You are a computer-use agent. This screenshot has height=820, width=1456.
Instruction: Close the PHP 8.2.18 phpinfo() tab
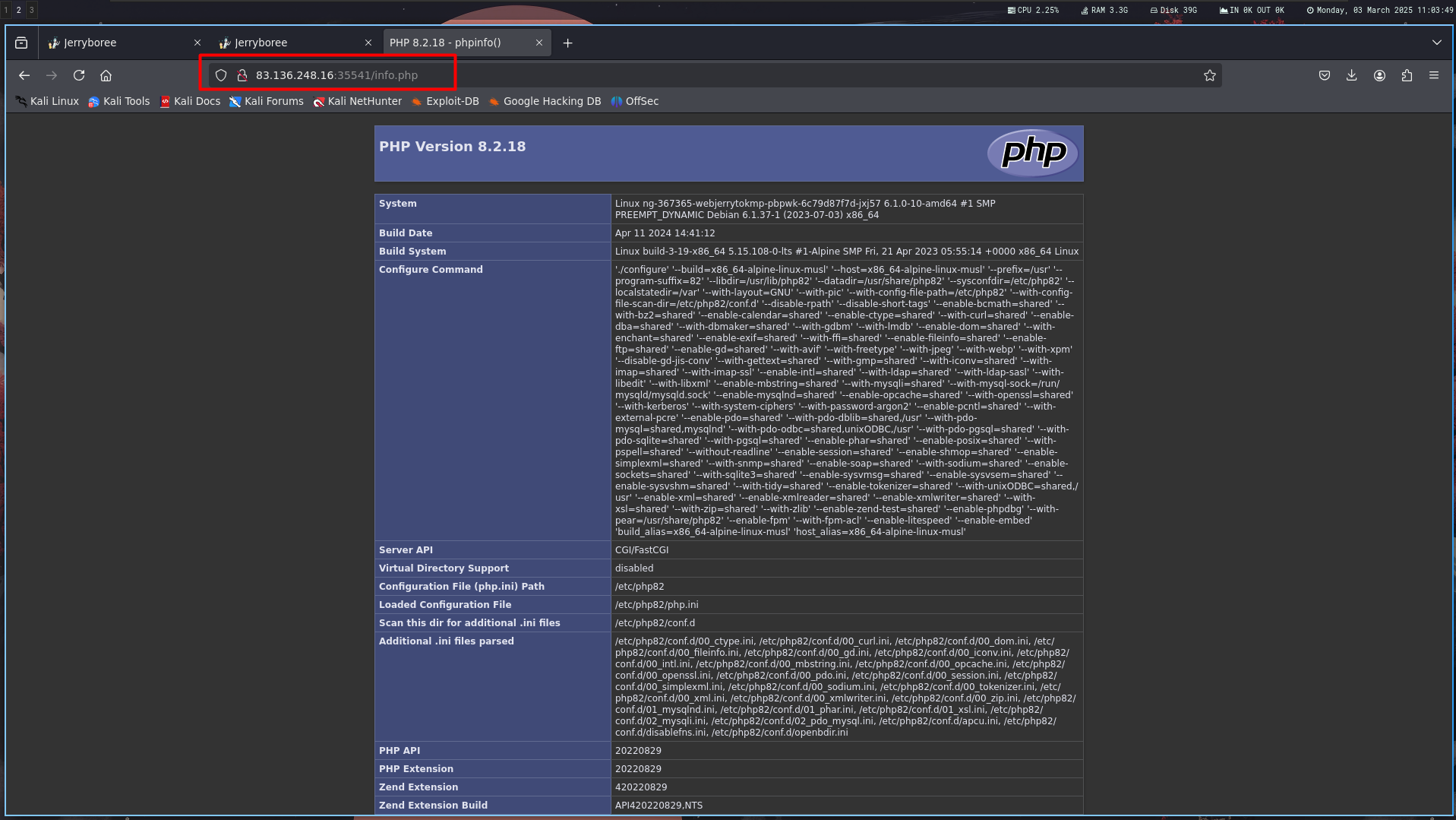539,43
